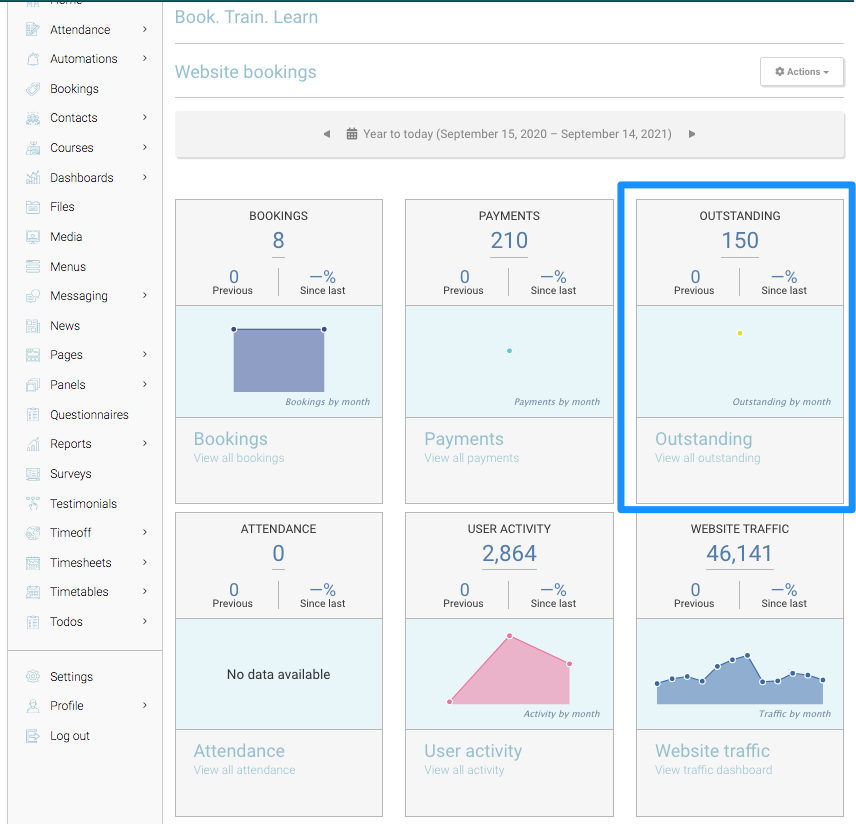Open the Actions dropdown button
Viewport: 856px width, 824px height.
click(802, 72)
